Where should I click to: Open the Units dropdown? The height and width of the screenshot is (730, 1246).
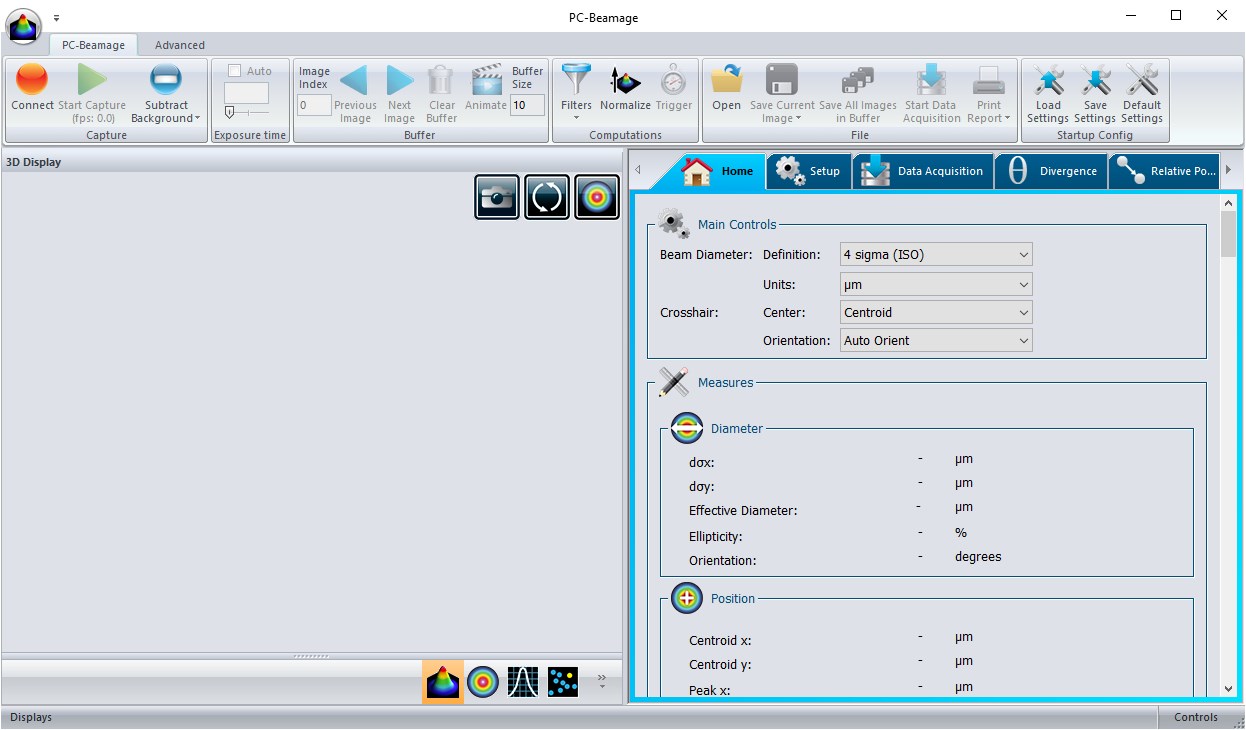(936, 285)
